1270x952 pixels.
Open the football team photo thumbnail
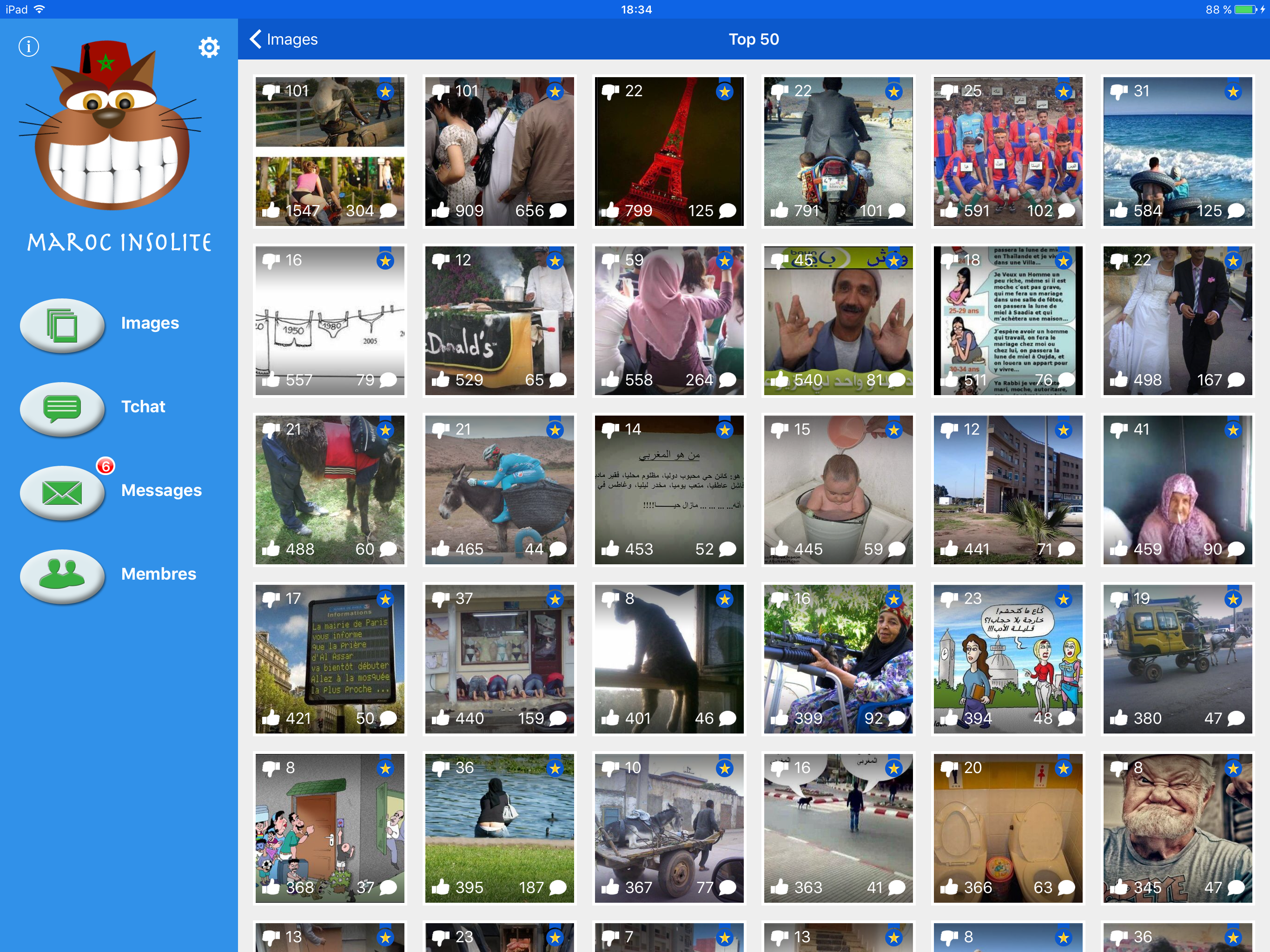point(1008,152)
